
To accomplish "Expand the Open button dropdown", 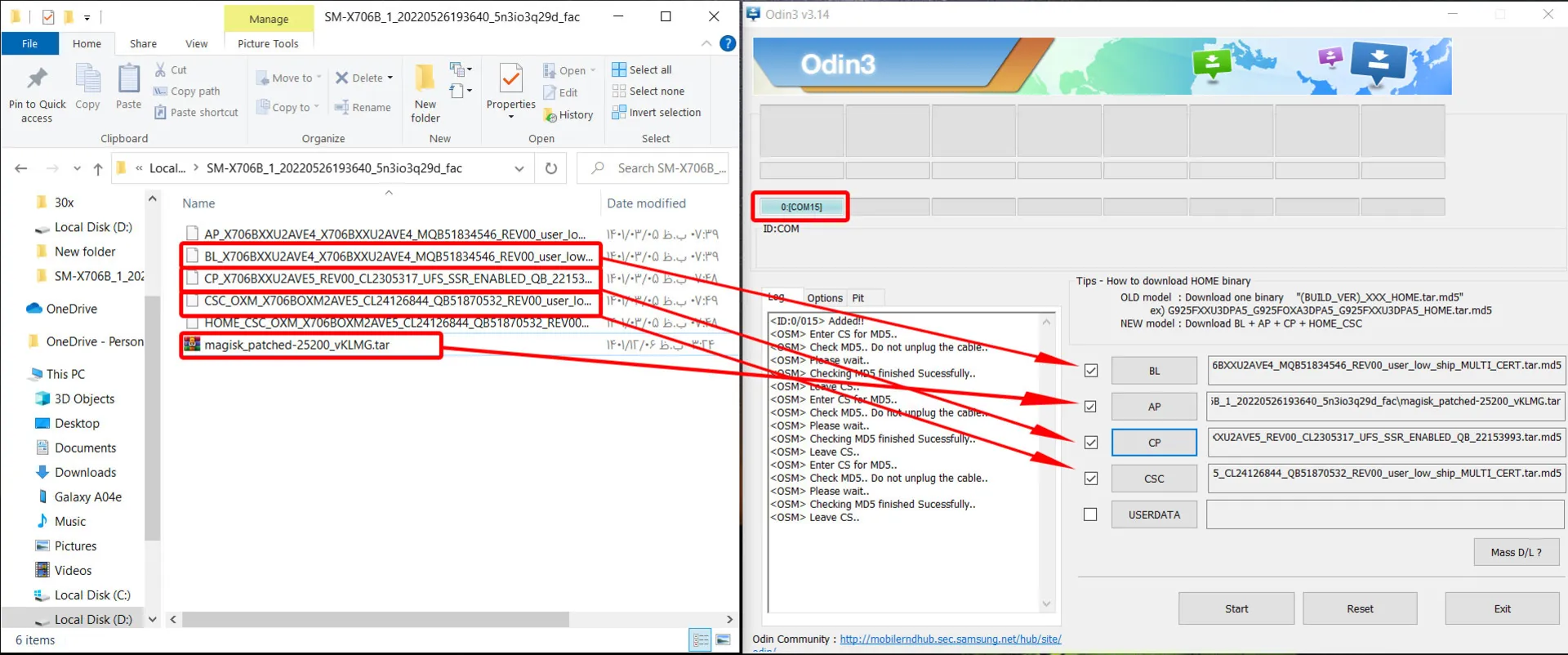I will [593, 70].
